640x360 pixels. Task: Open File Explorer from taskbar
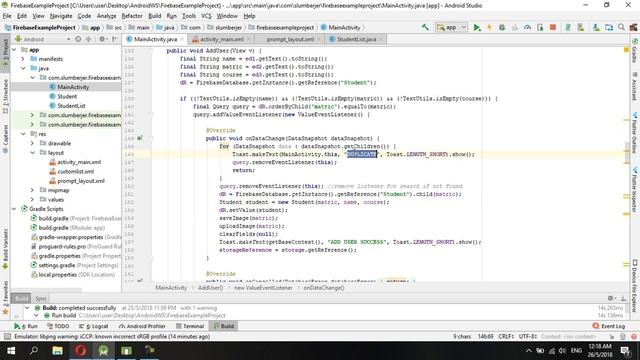(x=57, y=351)
